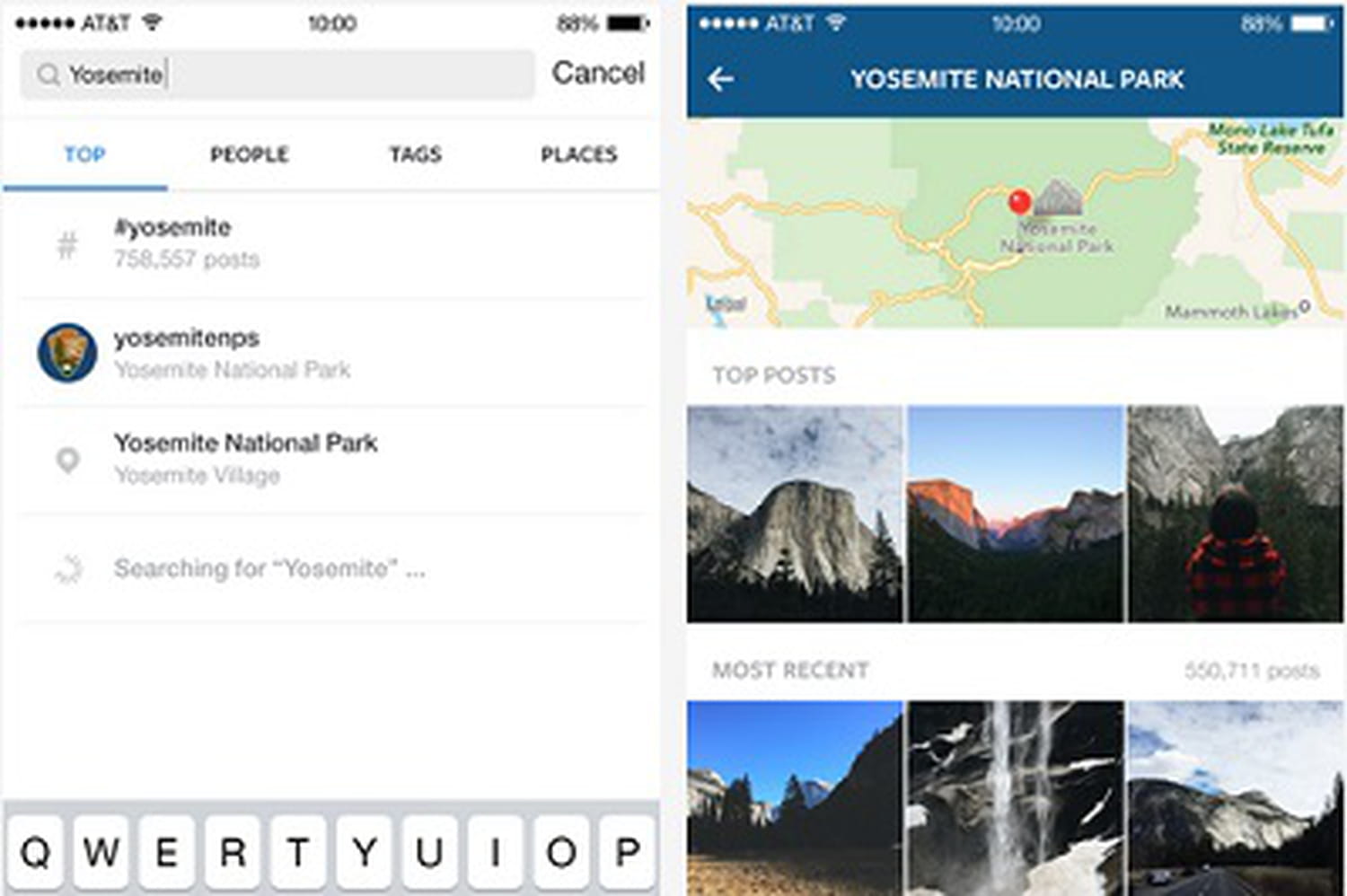
Task: Tap the spinning search loader icon
Action: [x=68, y=568]
